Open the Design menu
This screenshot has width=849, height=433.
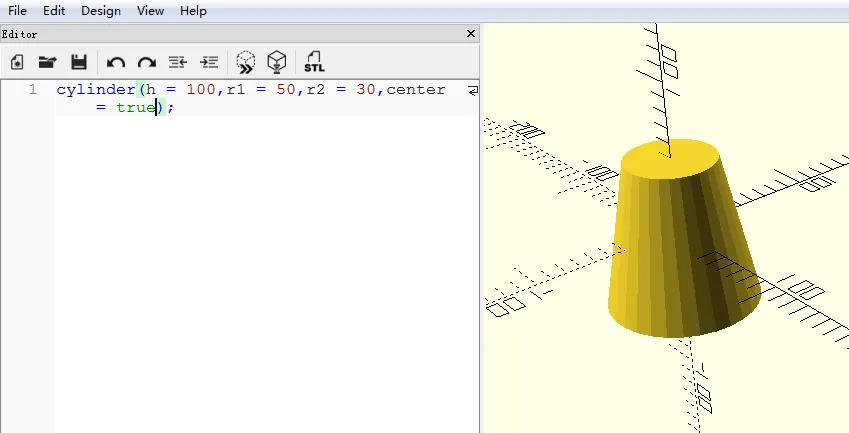tap(101, 11)
